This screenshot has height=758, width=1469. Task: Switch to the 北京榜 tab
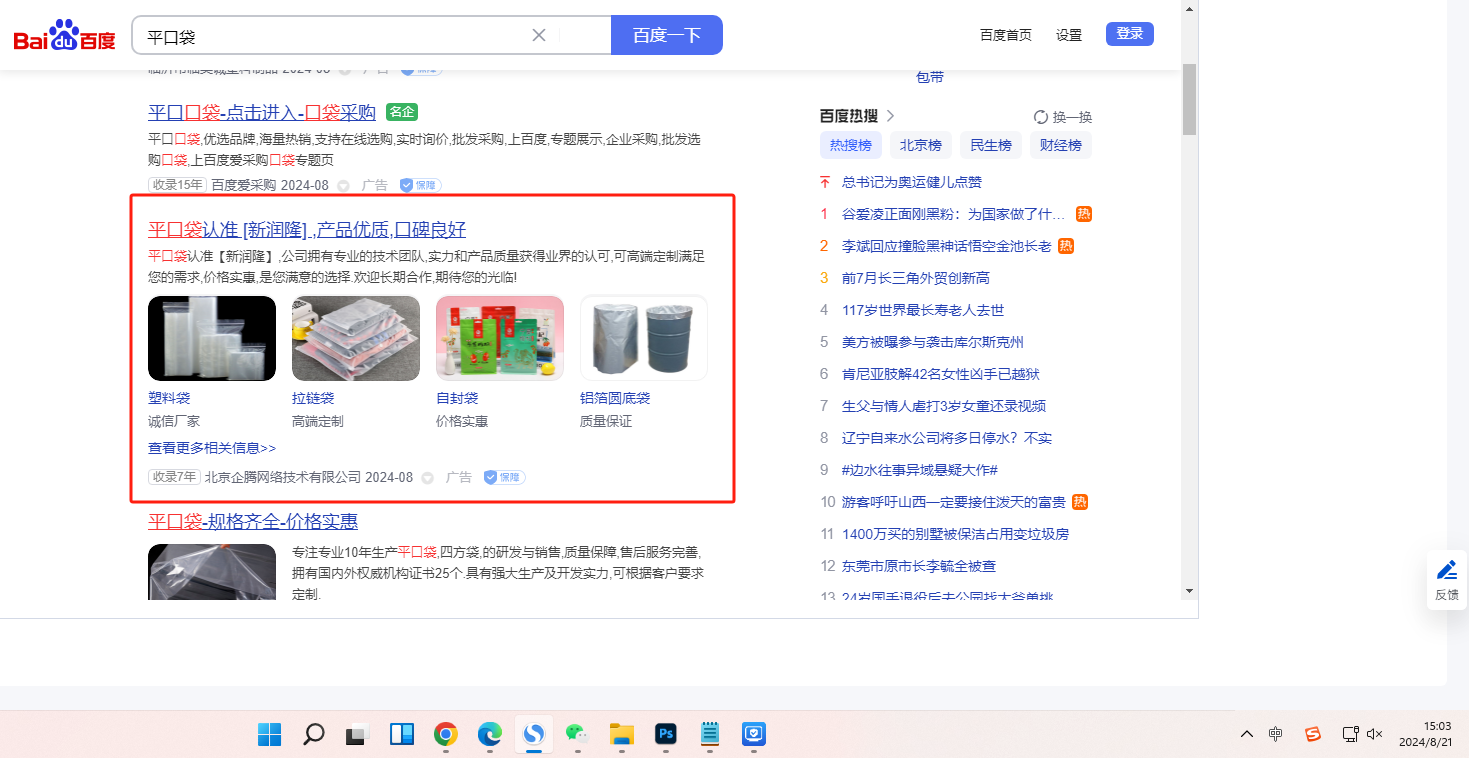tap(921, 145)
